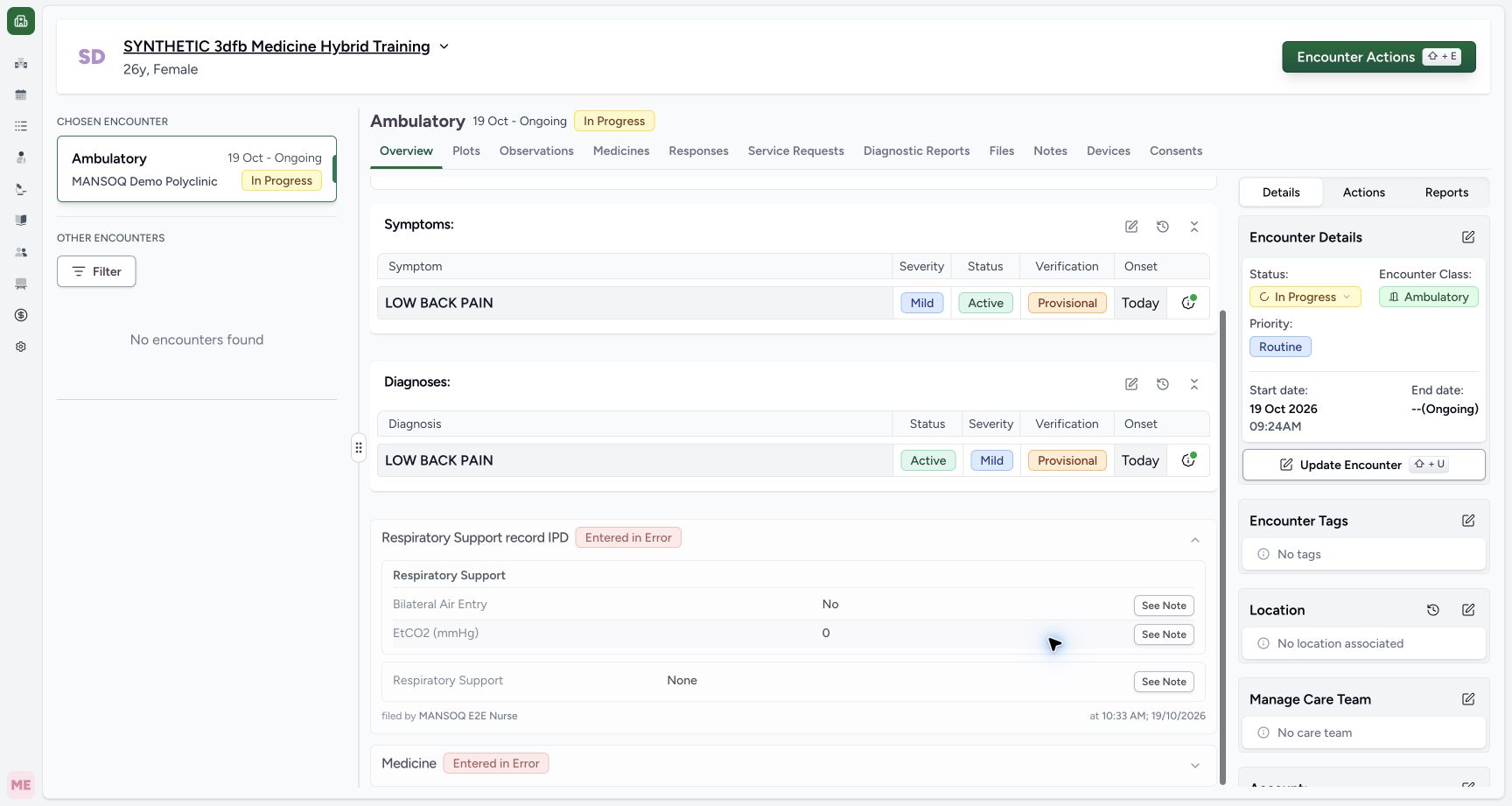Open LOW BACK PAIN diagnosis row history icon
The height and width of the screenshot is (806, 1512).
1188,460
